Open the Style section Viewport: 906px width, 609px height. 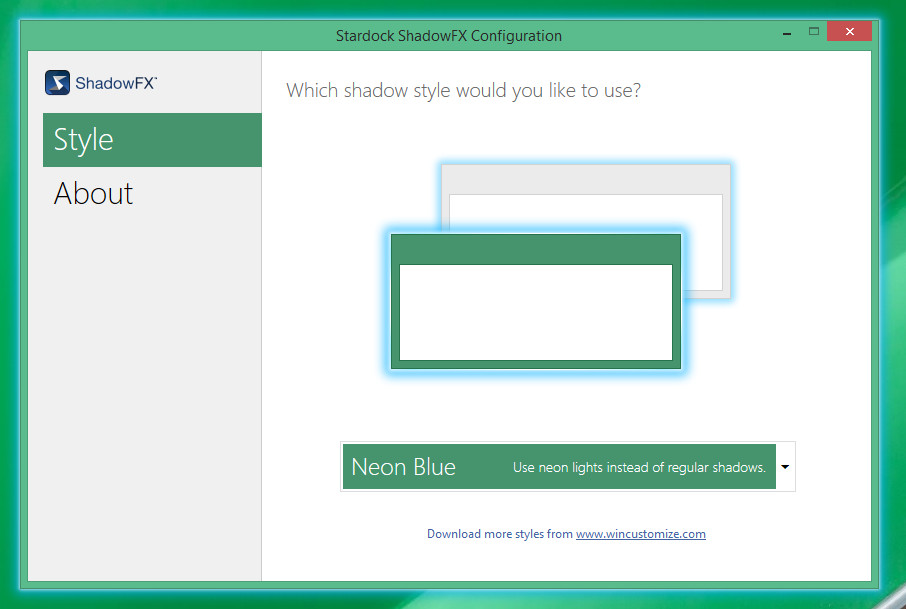[x=152, y=140]
